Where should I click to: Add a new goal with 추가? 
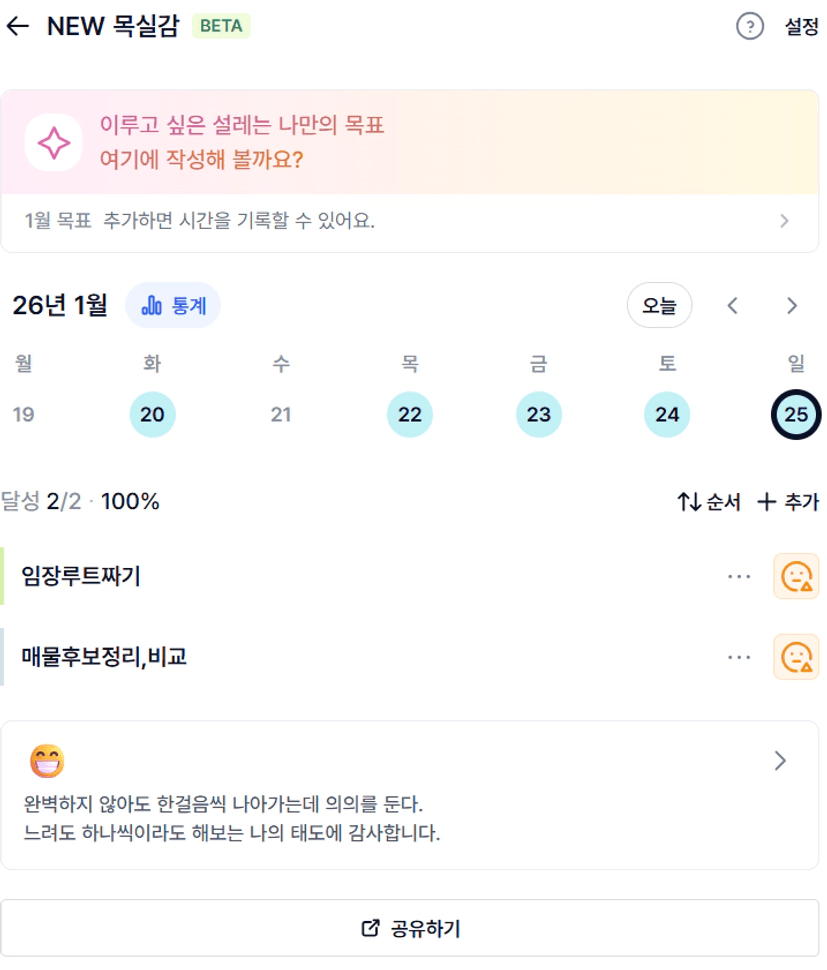(x=788, y=502)
